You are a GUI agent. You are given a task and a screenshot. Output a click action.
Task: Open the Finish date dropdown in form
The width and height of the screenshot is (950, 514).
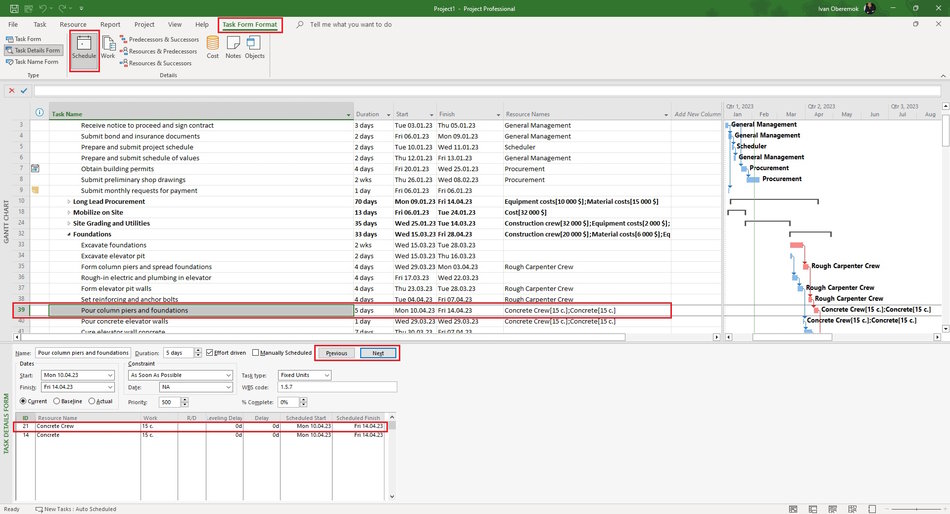110,387
